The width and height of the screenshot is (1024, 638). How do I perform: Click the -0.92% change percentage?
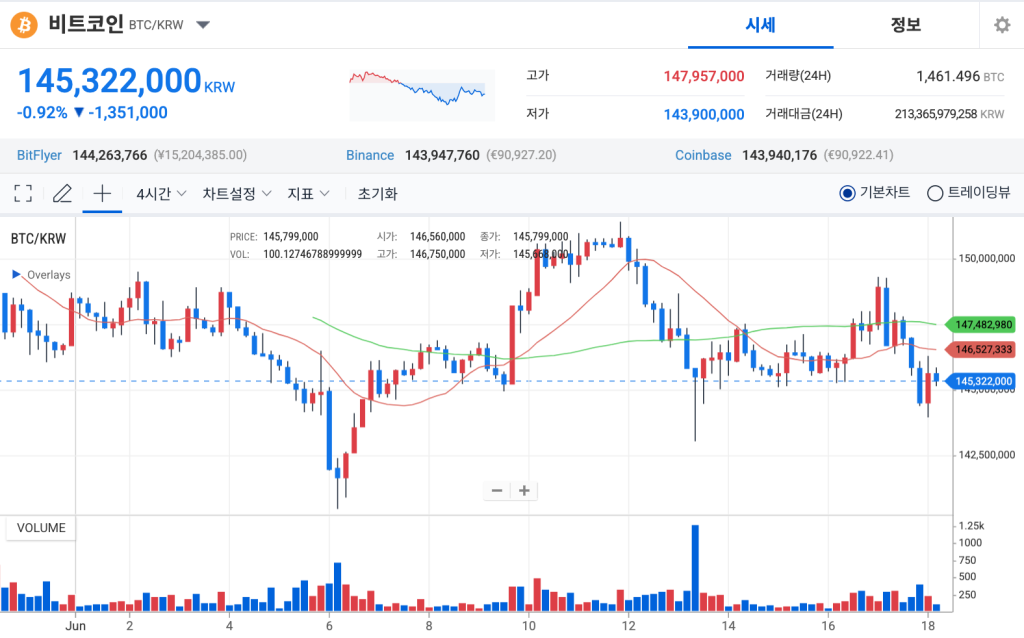pyautogui.click(x=42, y=113)
